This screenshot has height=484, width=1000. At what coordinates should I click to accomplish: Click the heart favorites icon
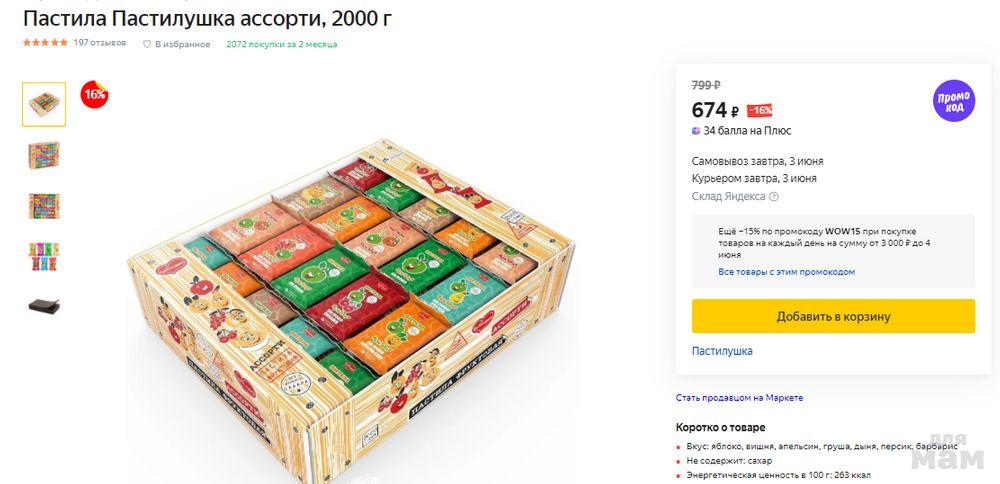pyautogui.click(x=147, y=44)
